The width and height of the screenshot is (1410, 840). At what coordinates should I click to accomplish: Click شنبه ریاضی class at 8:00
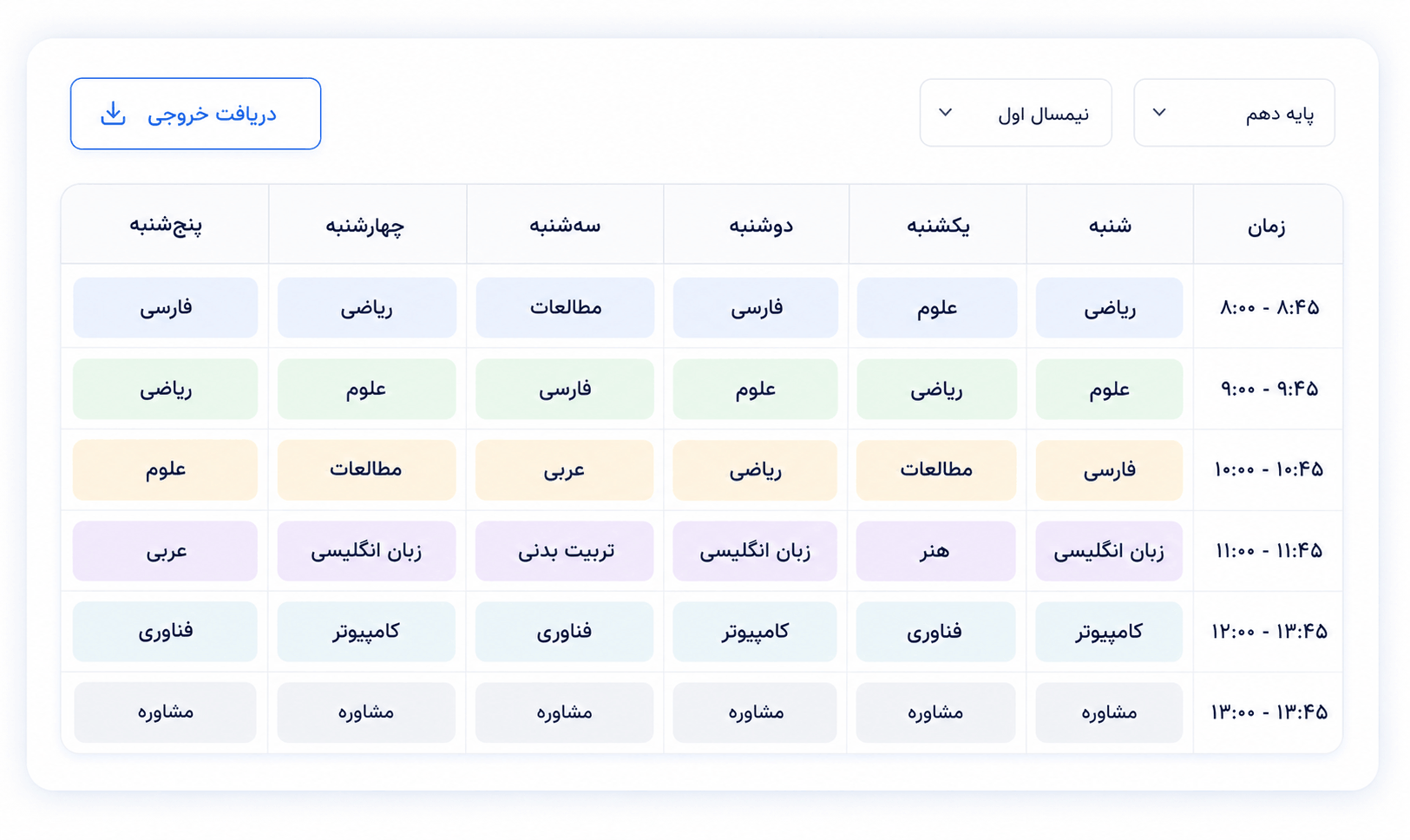(x=1109, y=308)
